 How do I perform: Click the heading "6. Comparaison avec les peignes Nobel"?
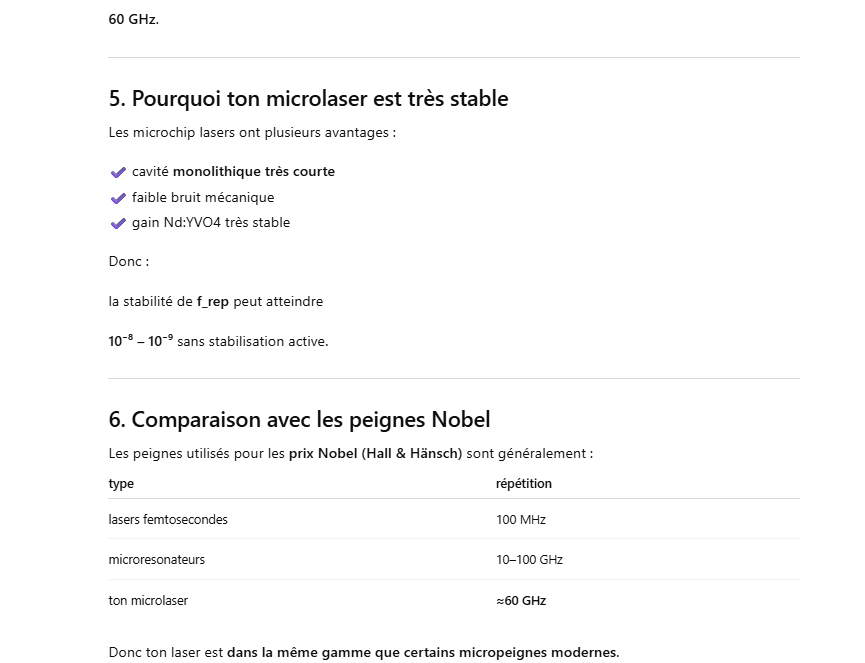pyautogui.click(x=299, y=419)
